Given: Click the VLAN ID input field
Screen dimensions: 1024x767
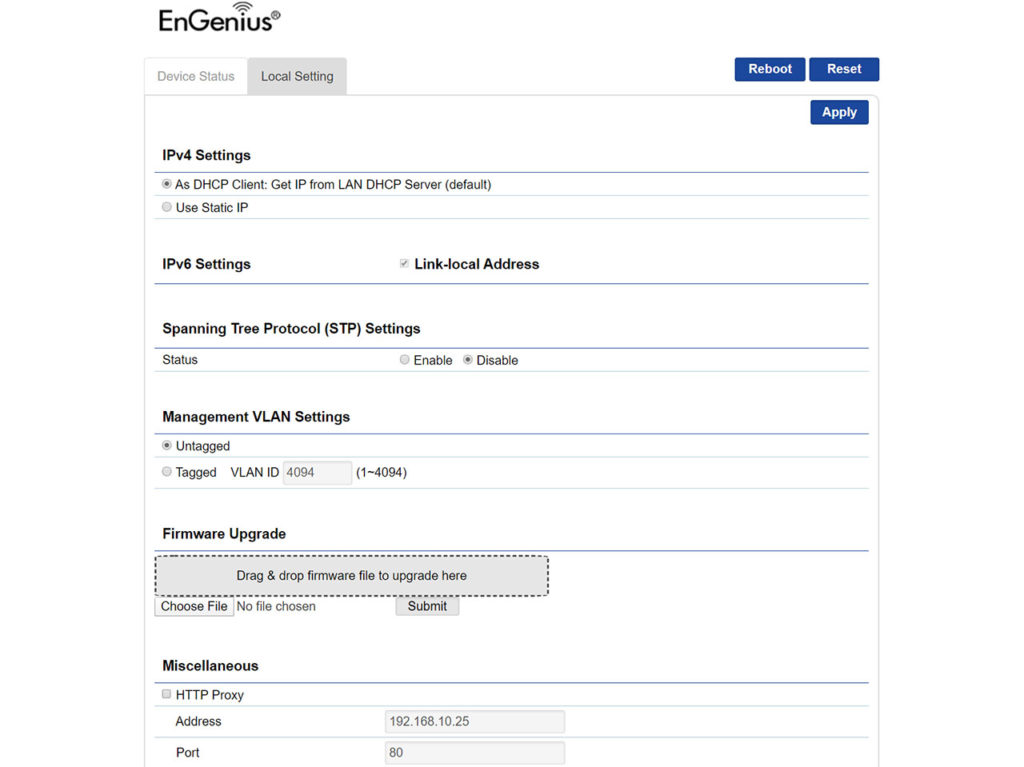Looking at the screenshot, I should 317,472.
